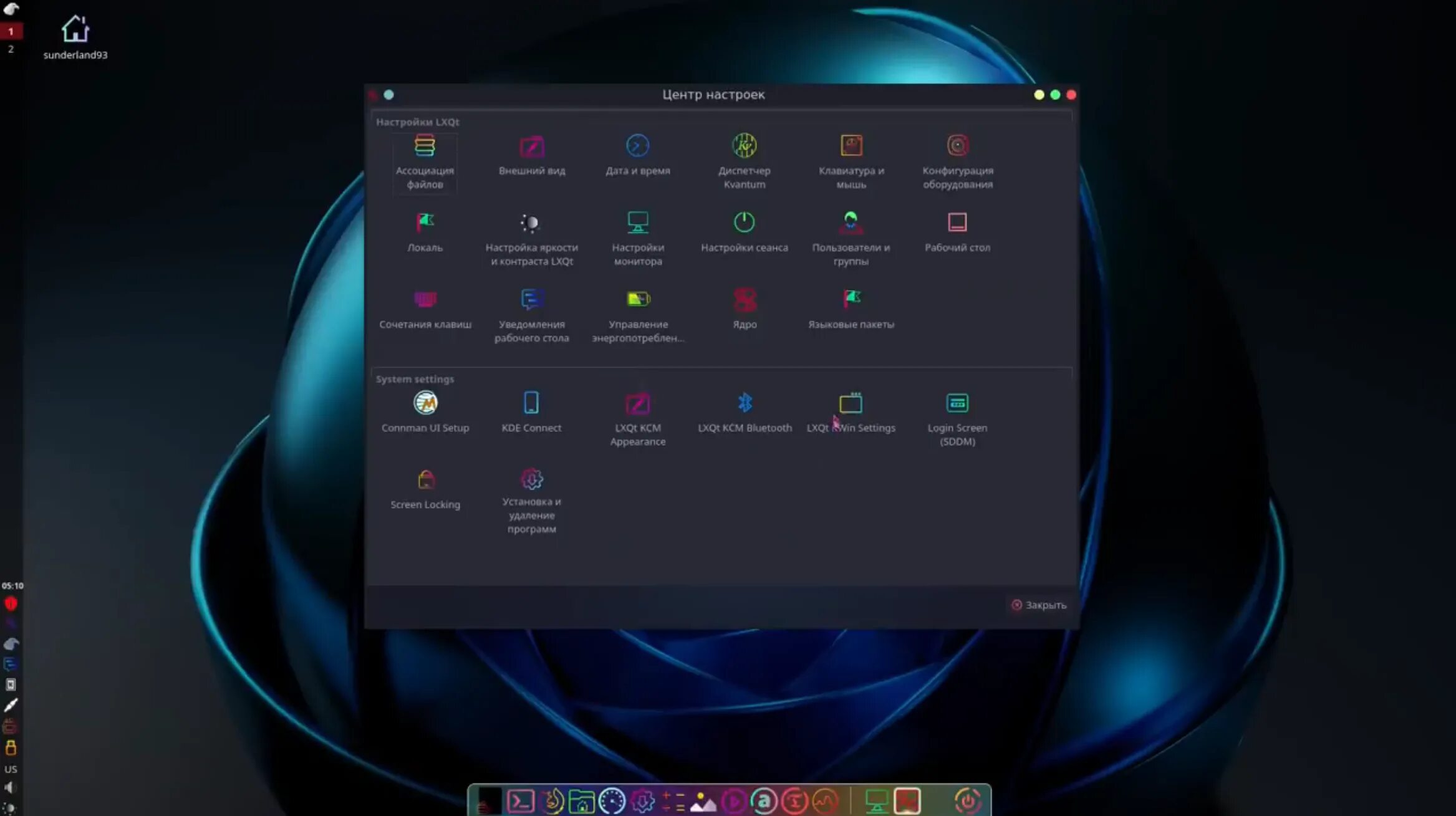Open system monitor dock icon
Screen dimensions: 1456x816
point(825,801)
